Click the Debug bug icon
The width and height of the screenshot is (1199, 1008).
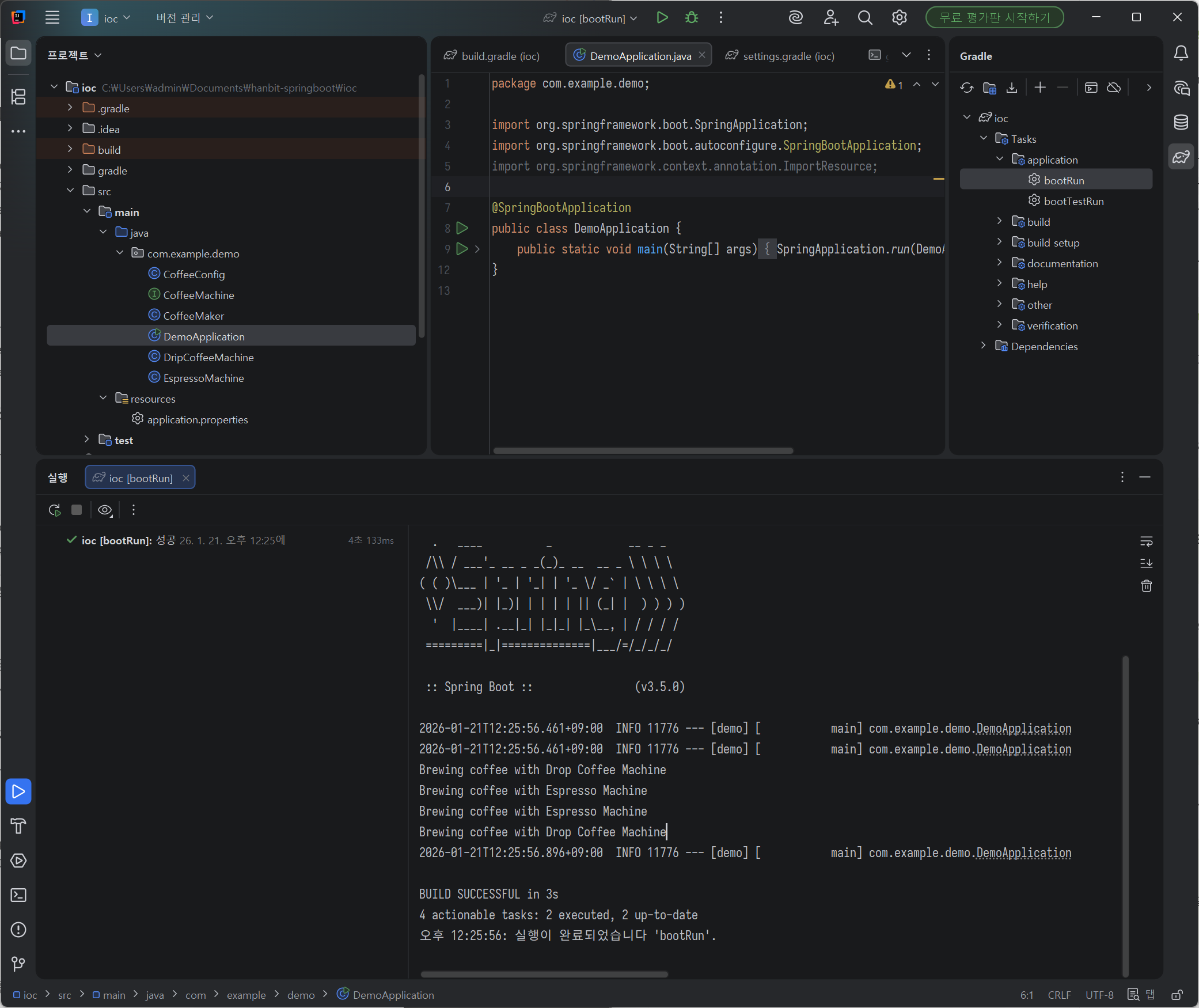tap(692, 18)
